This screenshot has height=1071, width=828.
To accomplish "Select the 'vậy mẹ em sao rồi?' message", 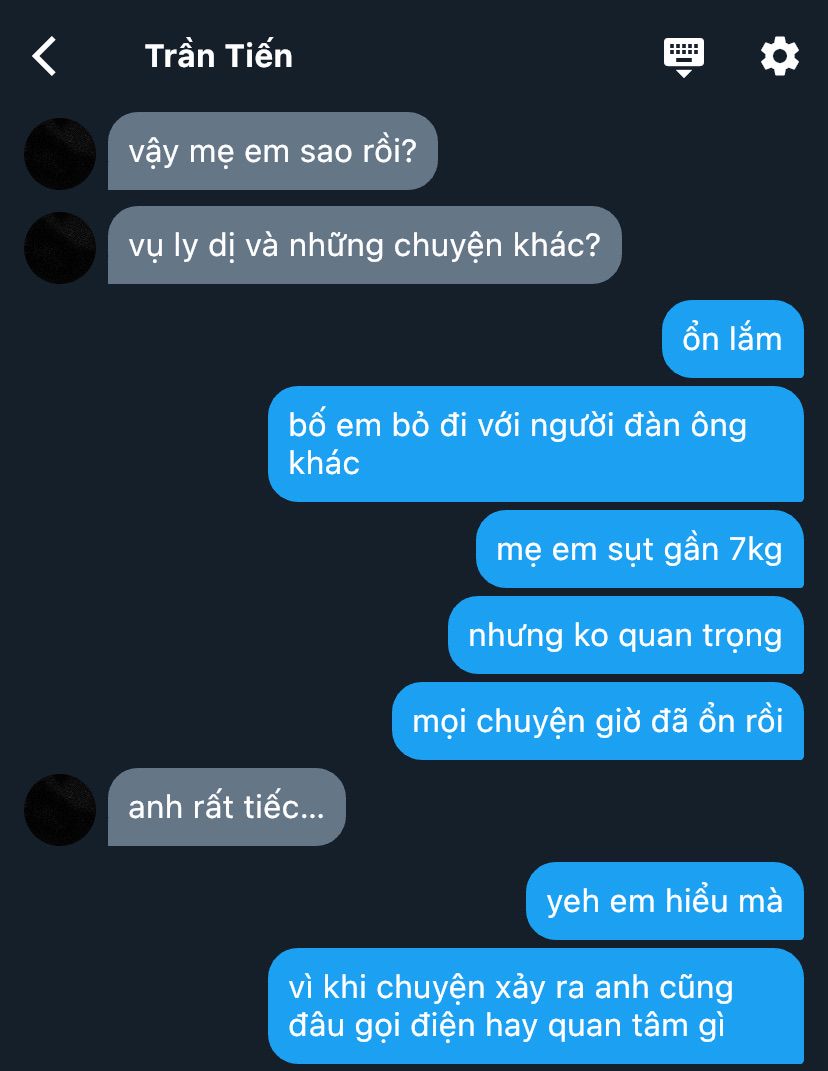I will point(273,151).
